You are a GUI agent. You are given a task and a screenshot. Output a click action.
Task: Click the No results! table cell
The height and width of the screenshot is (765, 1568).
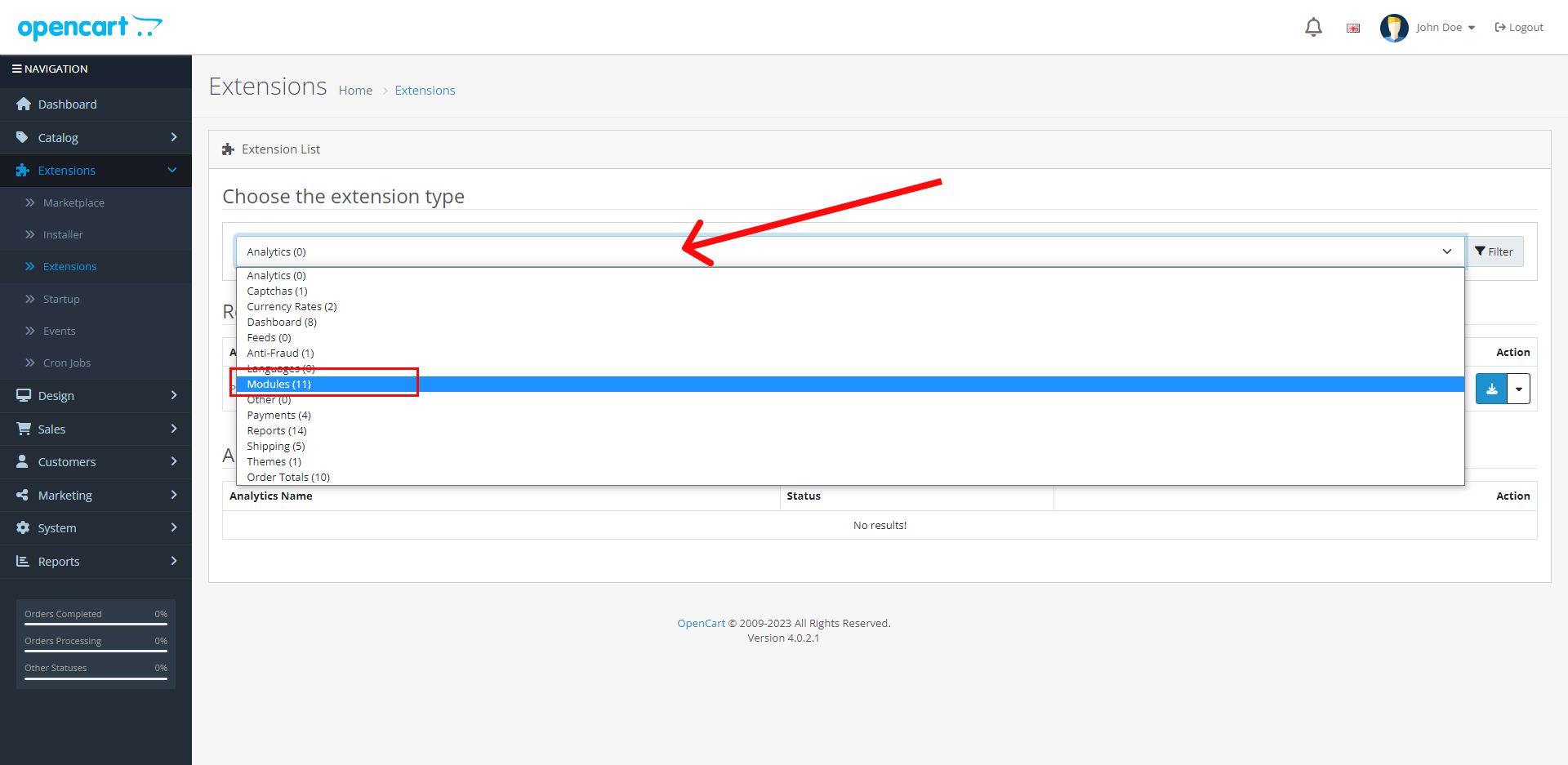pyautogui.click(x=880, y=525)
